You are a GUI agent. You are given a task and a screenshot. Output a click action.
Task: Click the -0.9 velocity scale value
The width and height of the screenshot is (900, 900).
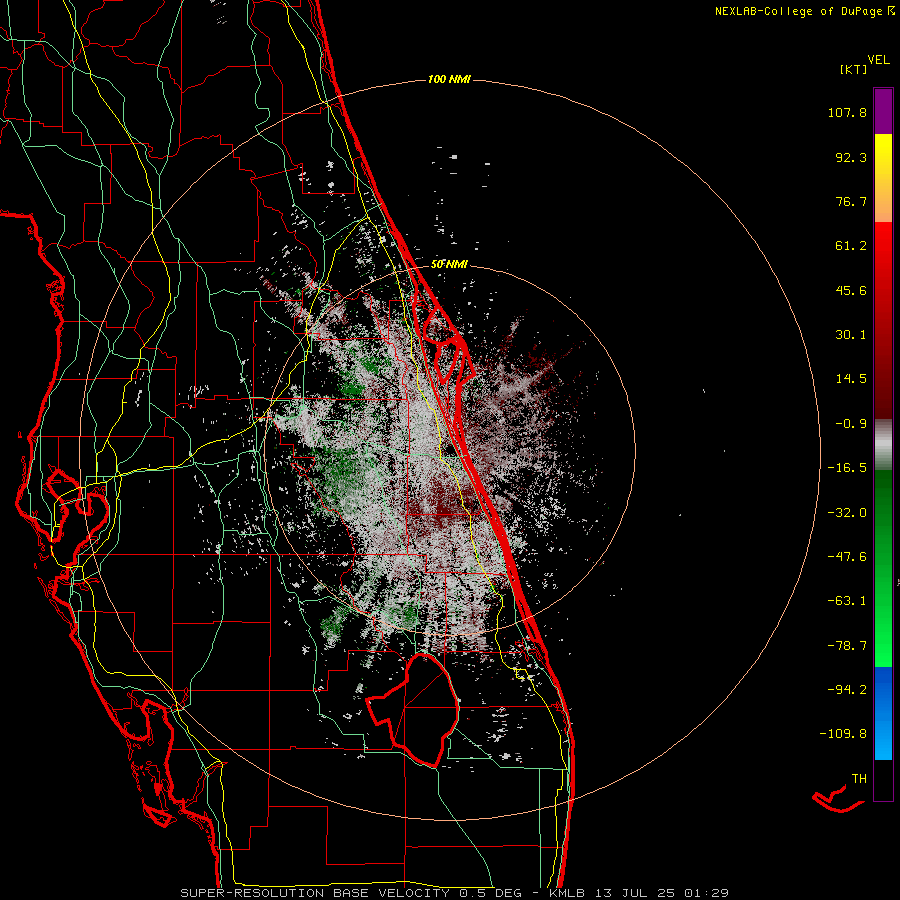point(851,424)
